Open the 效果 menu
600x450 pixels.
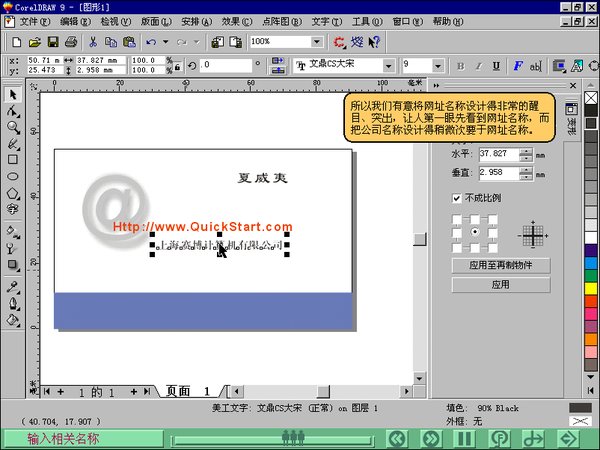coord(237,22)
